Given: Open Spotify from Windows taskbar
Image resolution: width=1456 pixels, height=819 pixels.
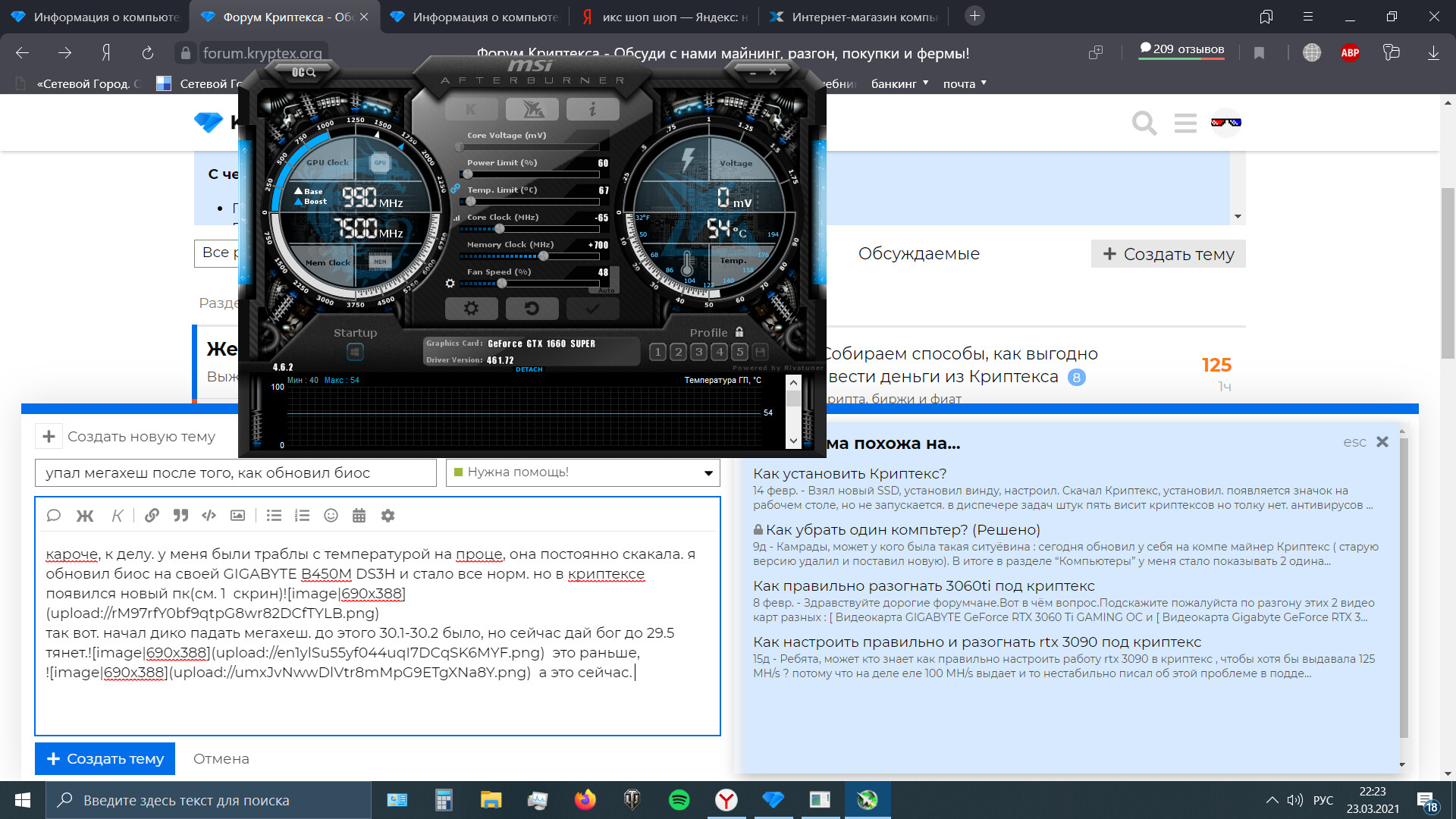Looking at the screenshot, I should point(679,800).
